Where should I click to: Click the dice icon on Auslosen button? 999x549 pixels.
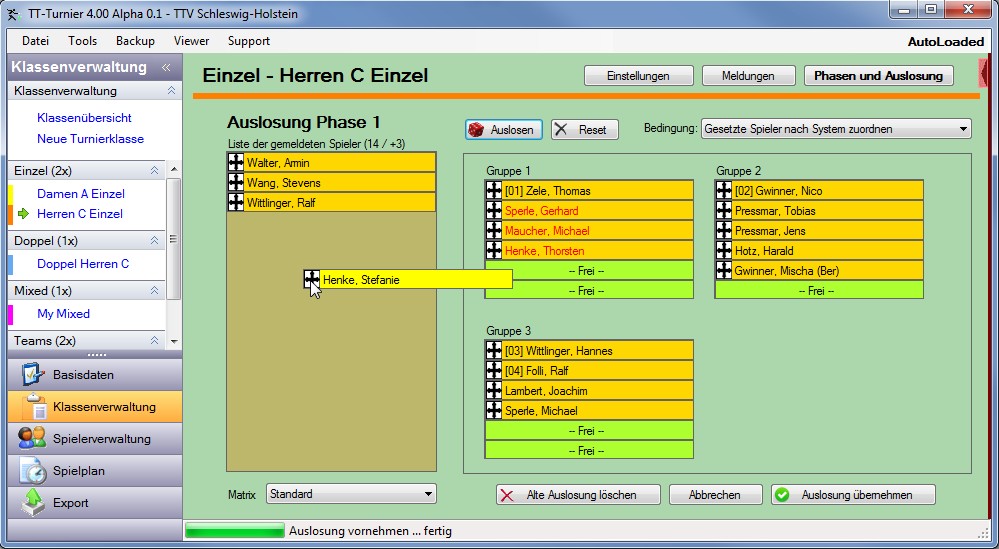pyautogui.click(x=478, y=130)
